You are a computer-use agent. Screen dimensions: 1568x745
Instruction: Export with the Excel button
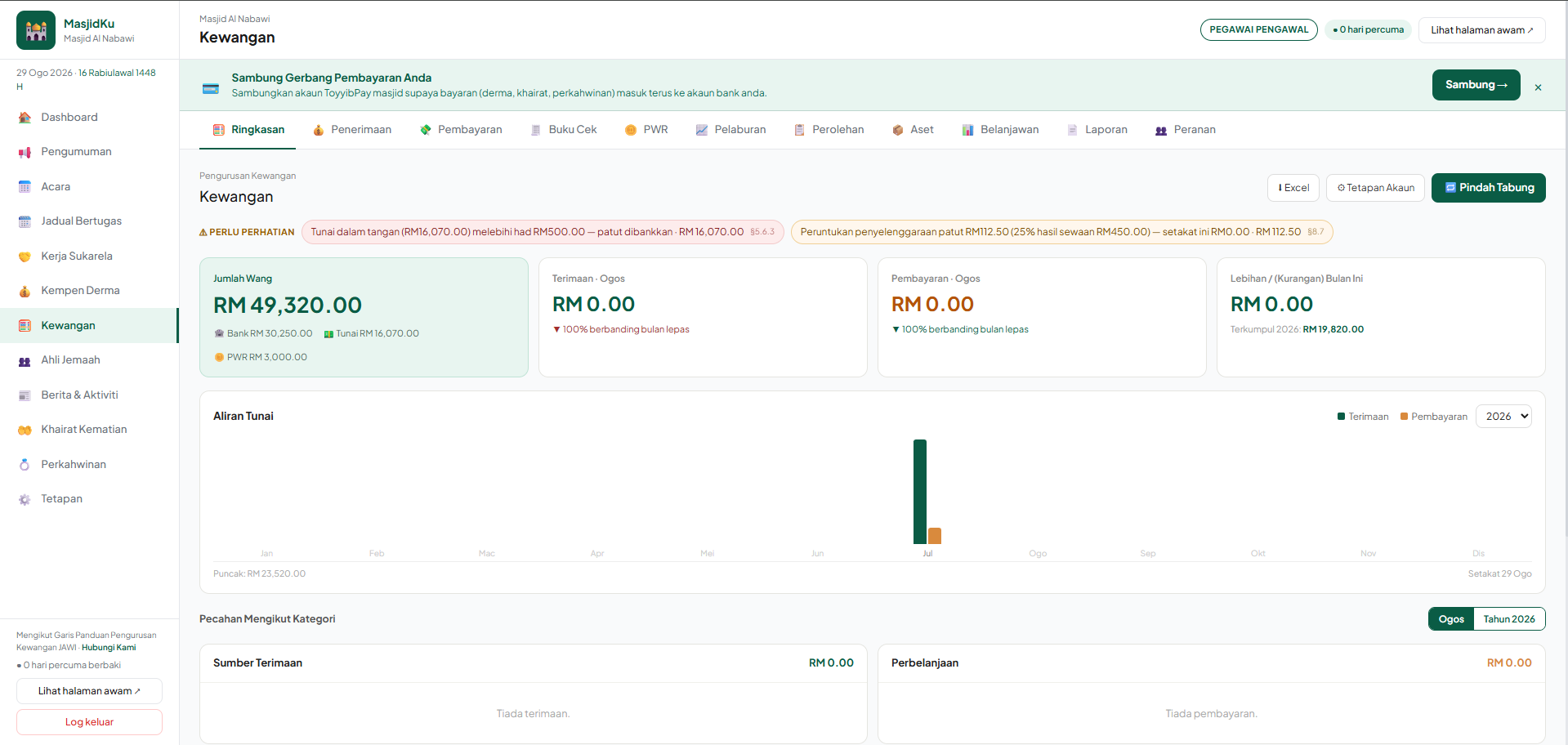point(1293,188)
